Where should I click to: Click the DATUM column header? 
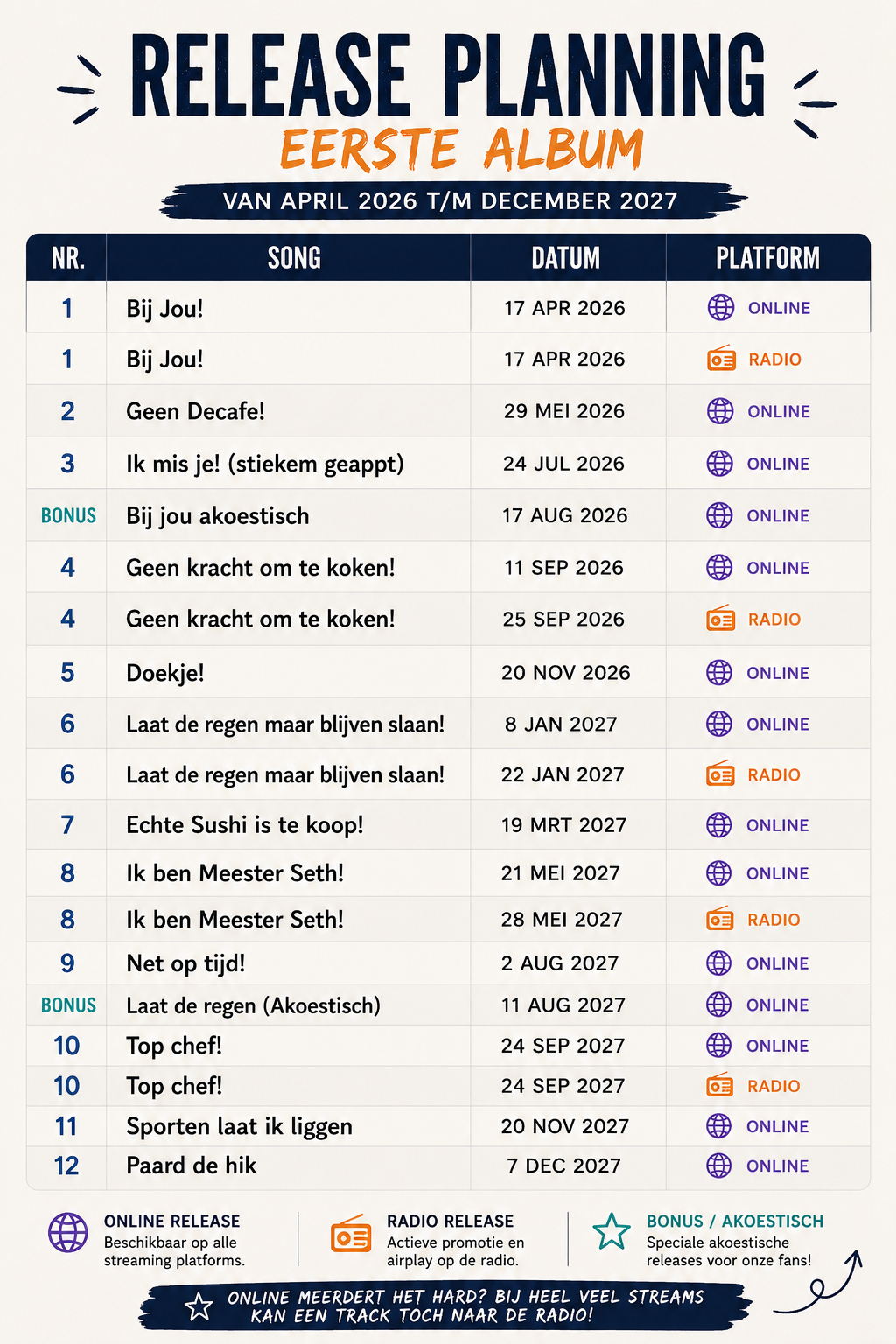click(x=566, y=258)
